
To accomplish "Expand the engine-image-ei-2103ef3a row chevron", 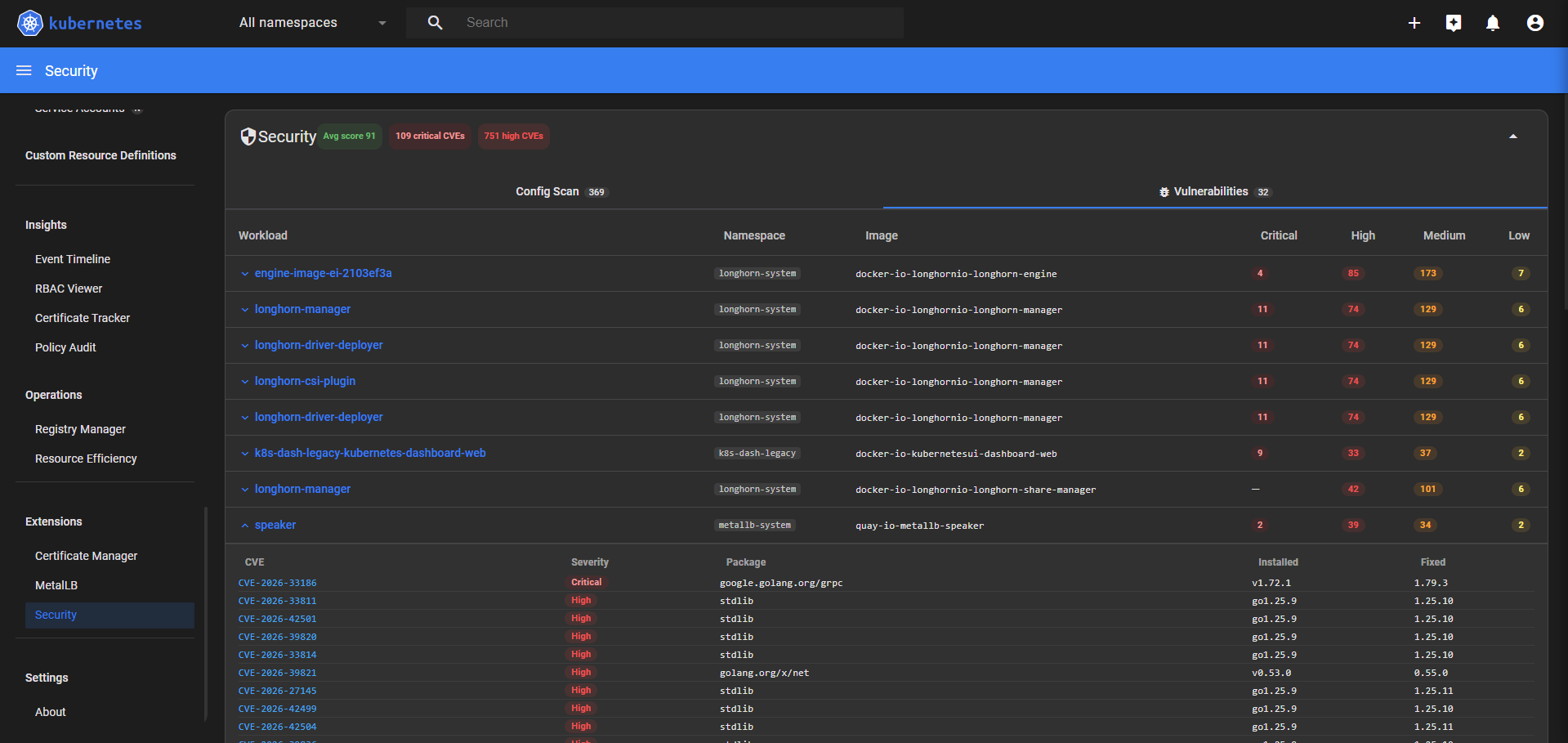I will tap(244, 274).
